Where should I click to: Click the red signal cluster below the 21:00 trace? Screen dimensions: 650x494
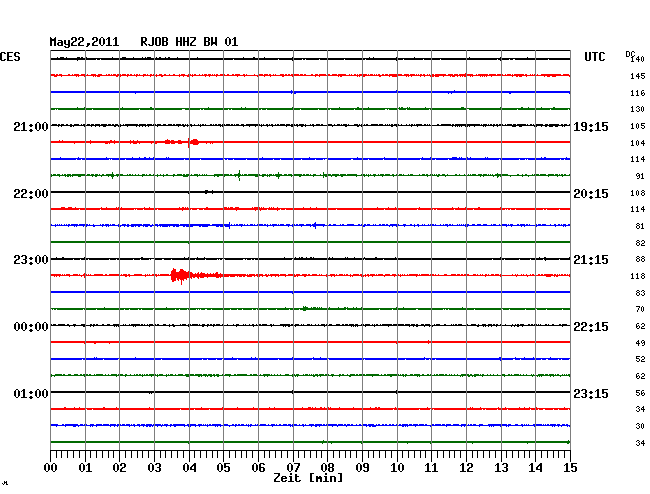182,142
